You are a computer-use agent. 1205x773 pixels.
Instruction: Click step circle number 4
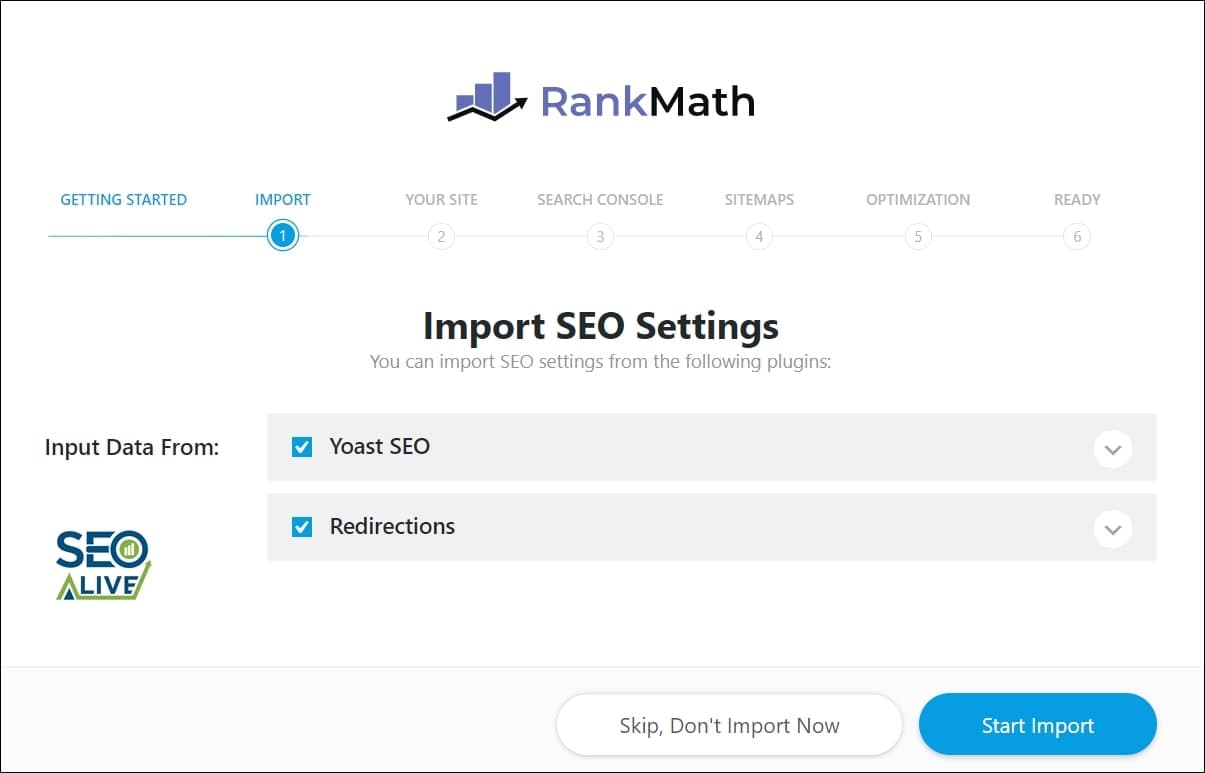[759, 237]
